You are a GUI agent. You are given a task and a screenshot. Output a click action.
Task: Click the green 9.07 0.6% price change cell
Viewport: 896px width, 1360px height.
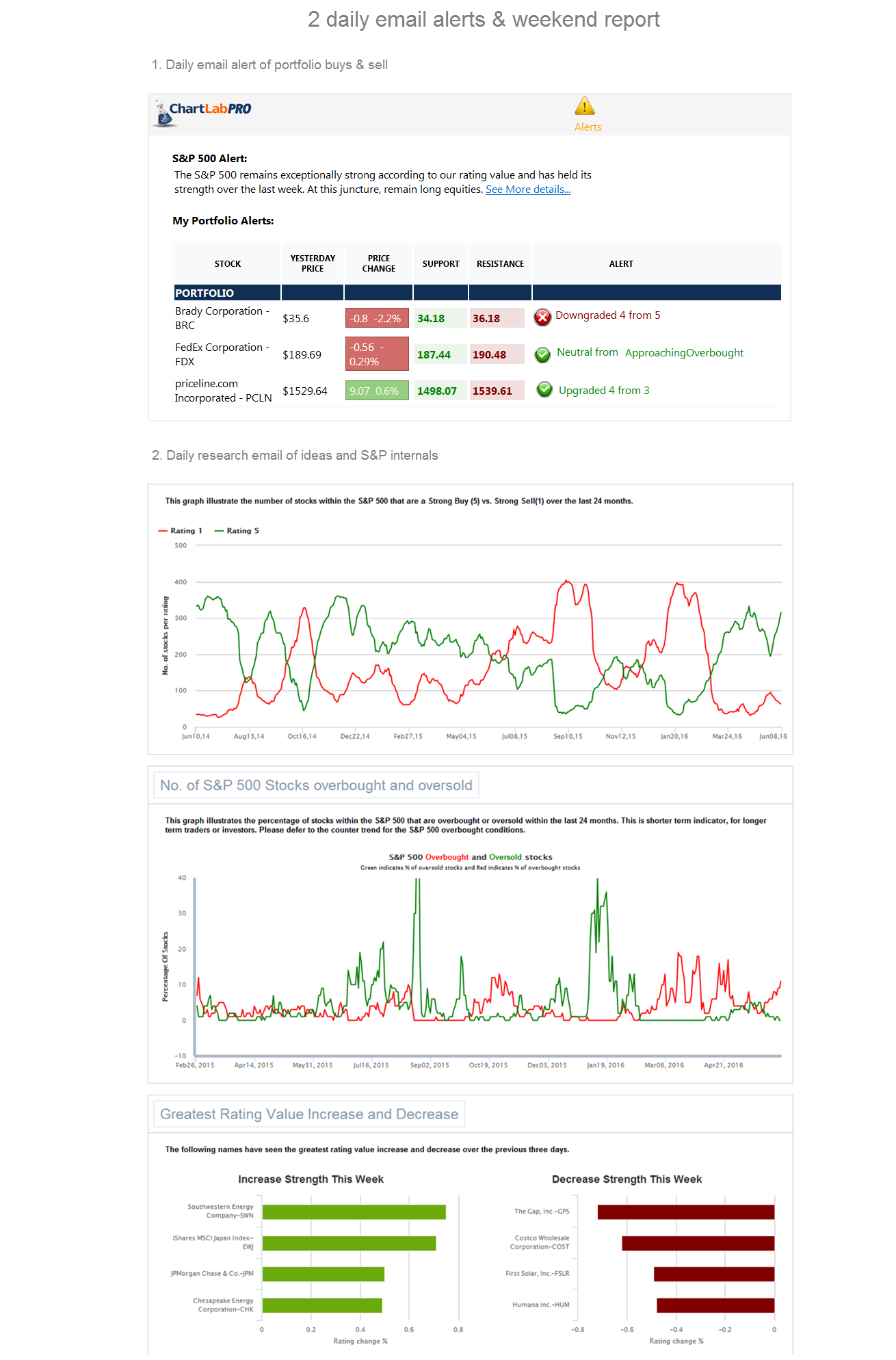point(377,391)
